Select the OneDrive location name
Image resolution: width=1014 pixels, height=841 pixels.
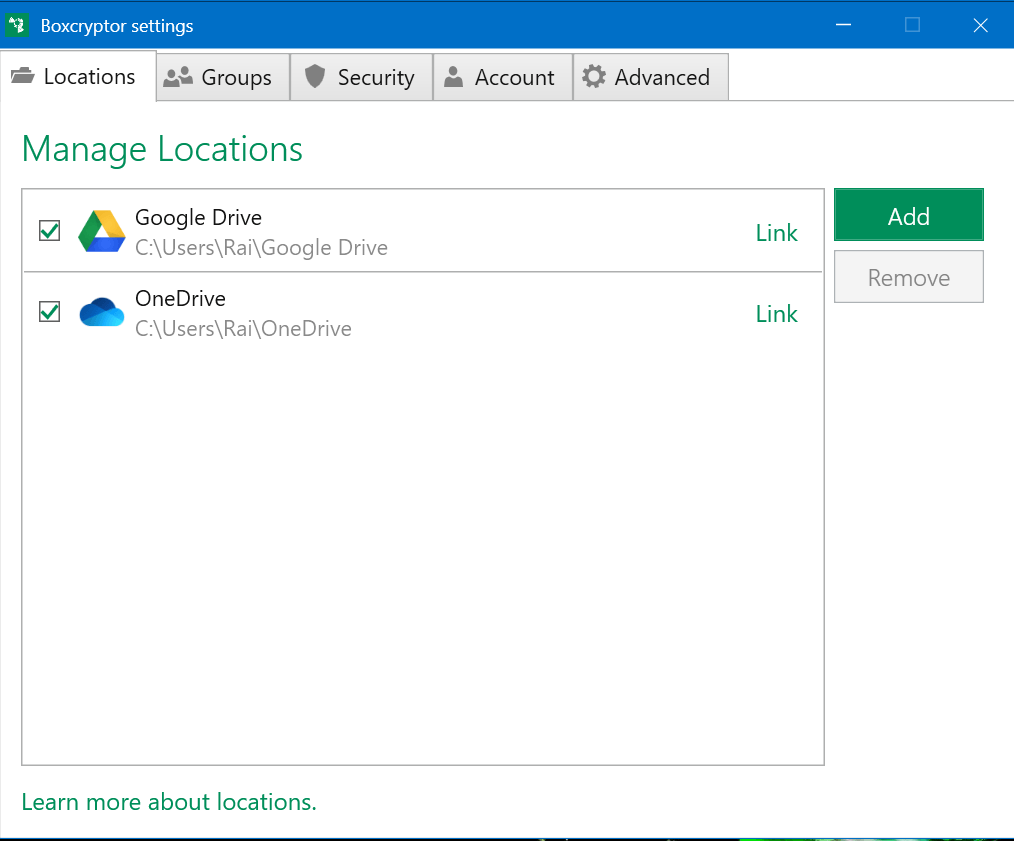180,299
